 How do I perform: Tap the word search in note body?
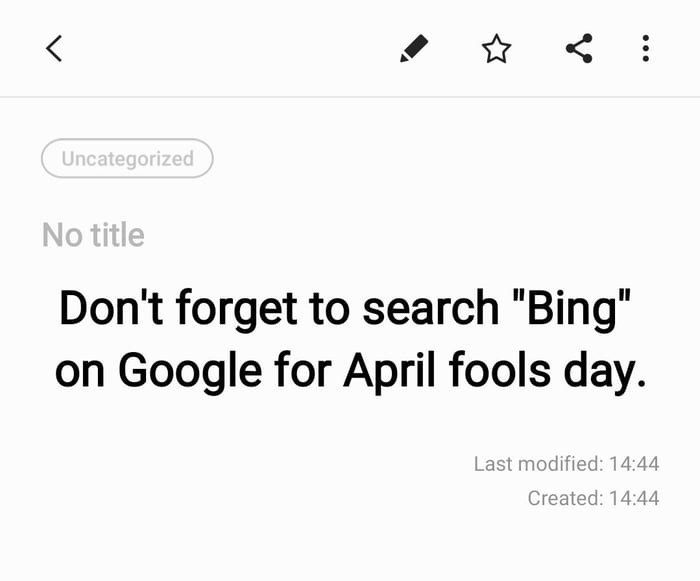[x=431, y=308]
